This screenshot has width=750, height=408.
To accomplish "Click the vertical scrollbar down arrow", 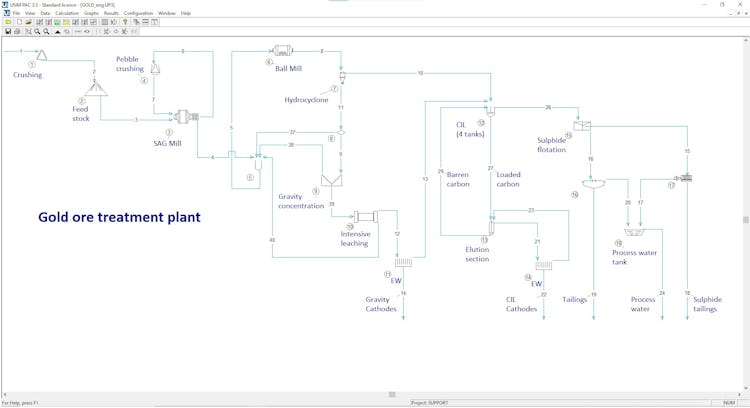I will [x=745, y=389].
